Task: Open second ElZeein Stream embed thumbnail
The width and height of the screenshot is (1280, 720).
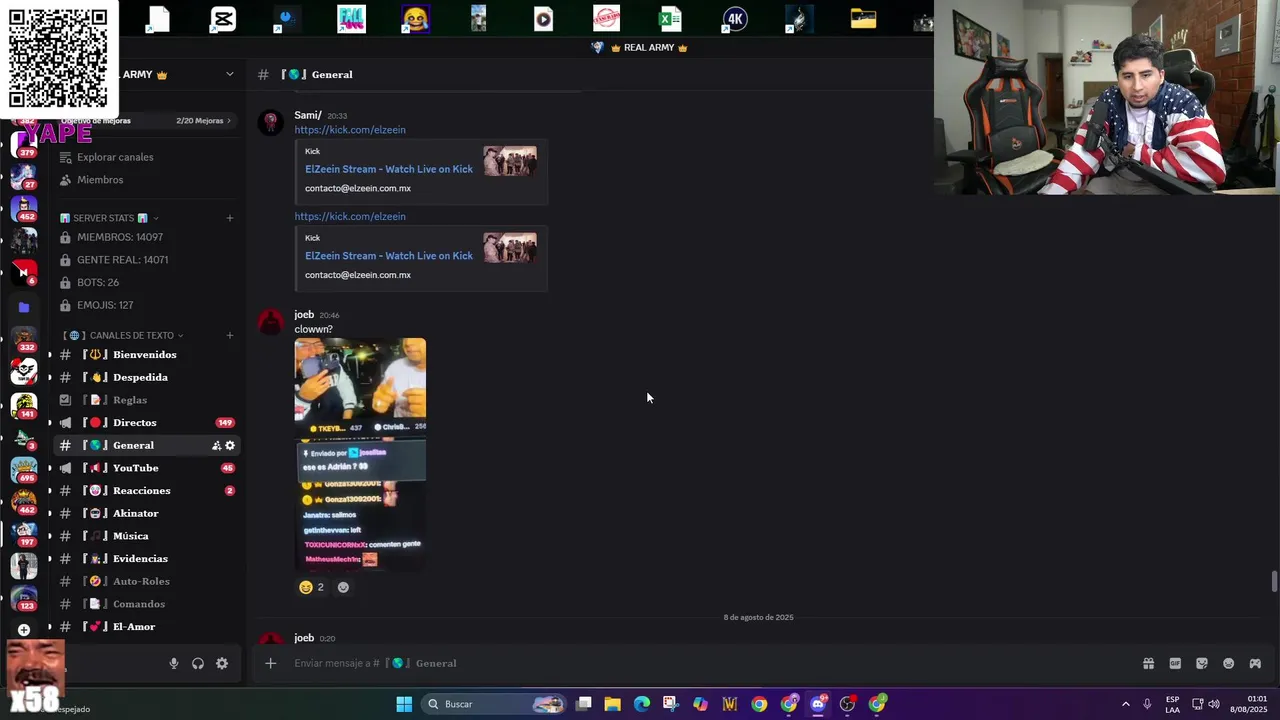Action: coord(510,248)
